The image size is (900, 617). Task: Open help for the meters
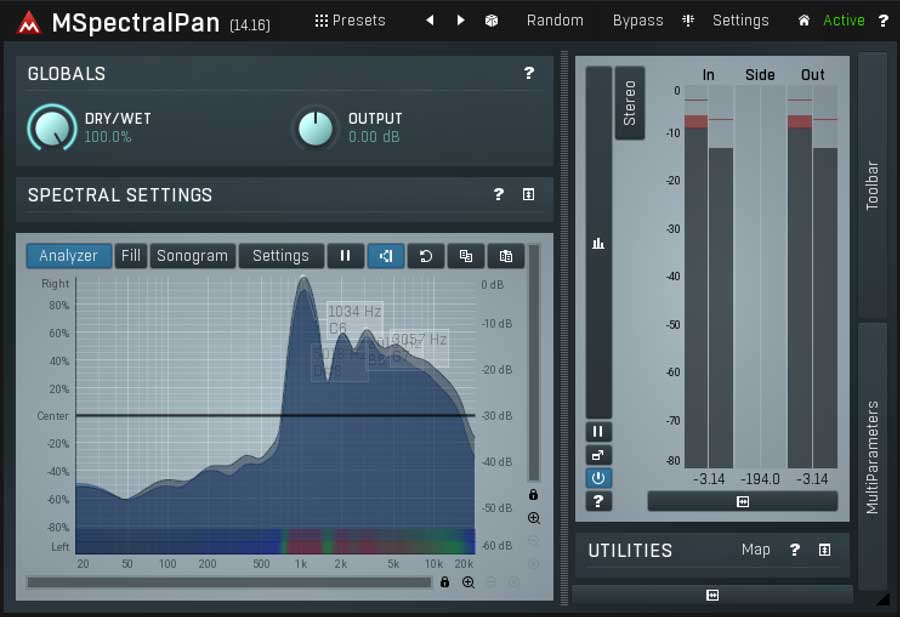[598, 502]
